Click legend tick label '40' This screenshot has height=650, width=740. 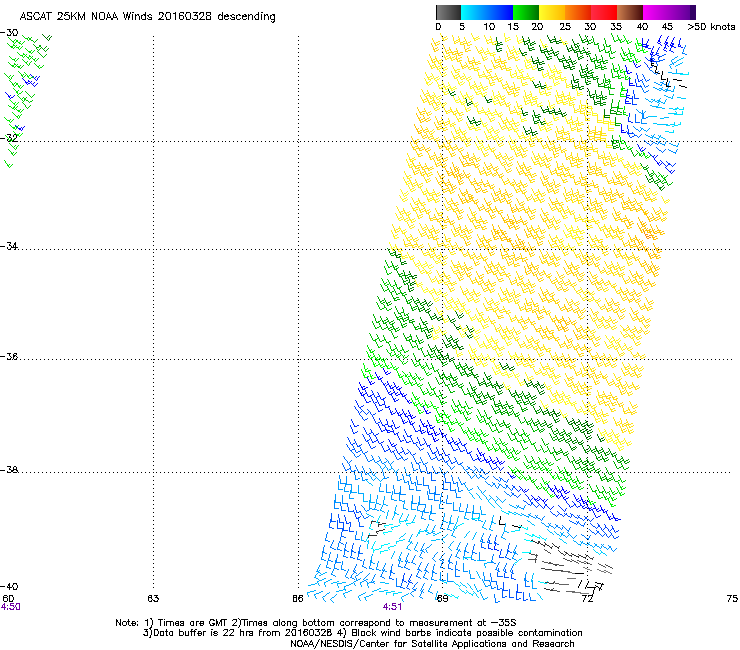642,27
